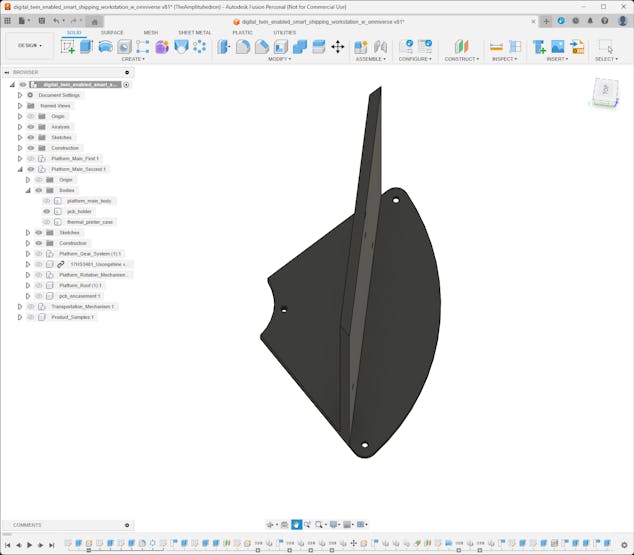
Task: Open the data panel grid icon
Action: 8,20
